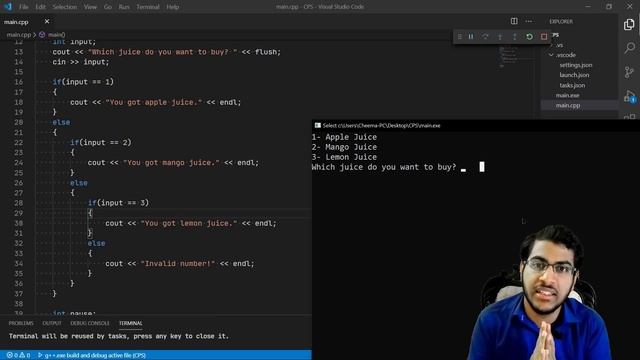Click line 20 else keyword
This screenshot has height=360, width=640.
(61, 122)
